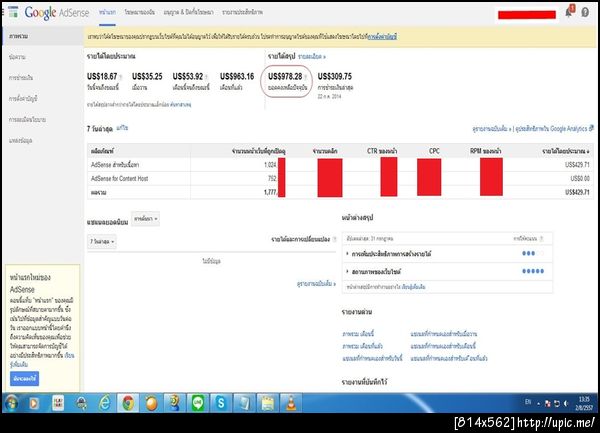This screenshot has height=433, width=600.
Task: Open the VLC media player taskbar icon
Action: coord(291,403)
